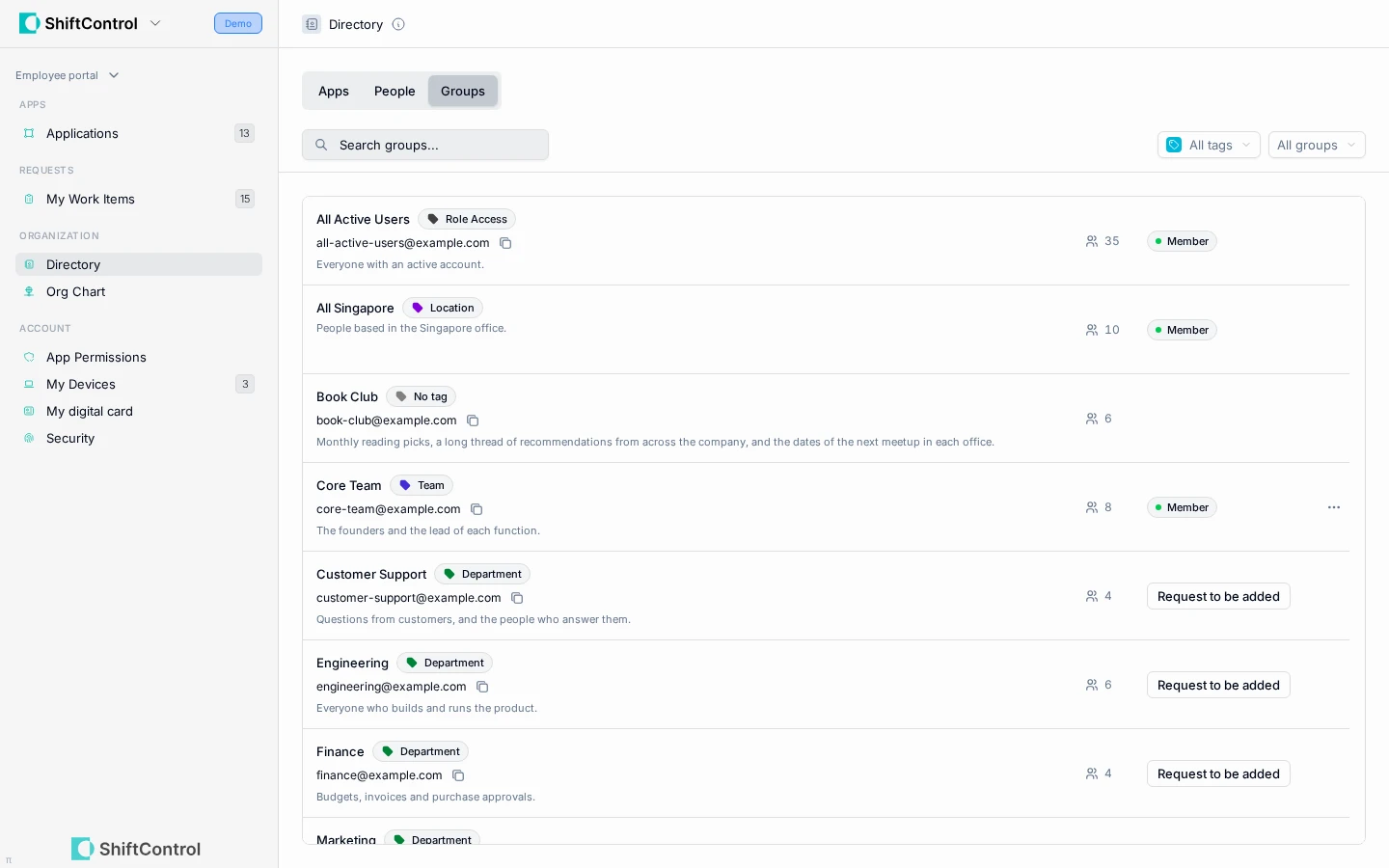Viewport: 1389px width, 868px height.
Task: Open the Employee portal dropdown
Action: [x=68, y=75]
